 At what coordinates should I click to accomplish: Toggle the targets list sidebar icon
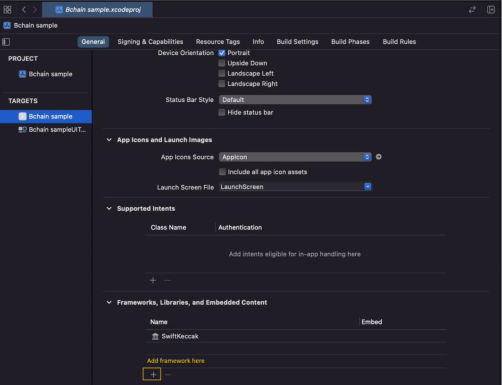pyautogui.click(x=6, y=42)
